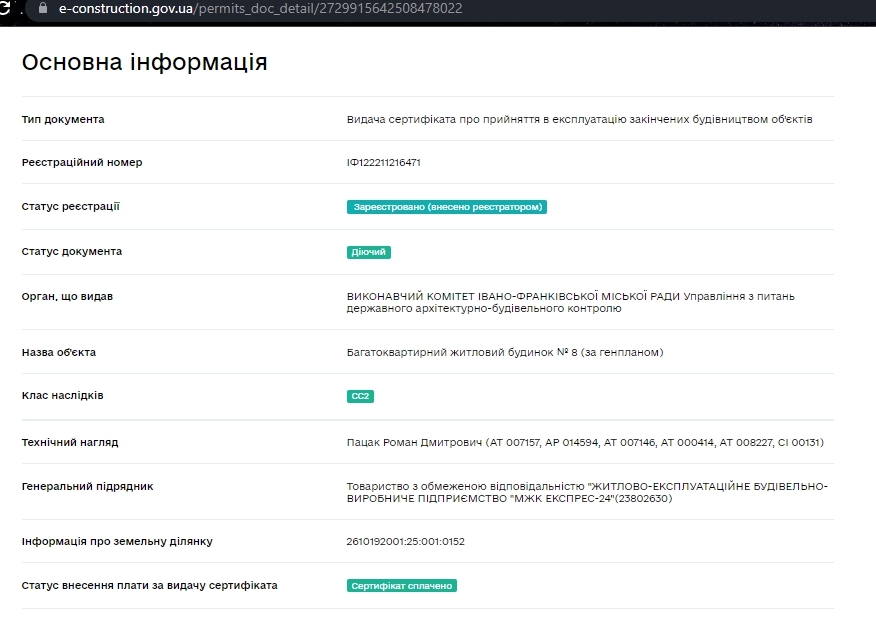
Task: Click the e-construction.gov.ua address bar URL
Action: (x=260, y=8)
